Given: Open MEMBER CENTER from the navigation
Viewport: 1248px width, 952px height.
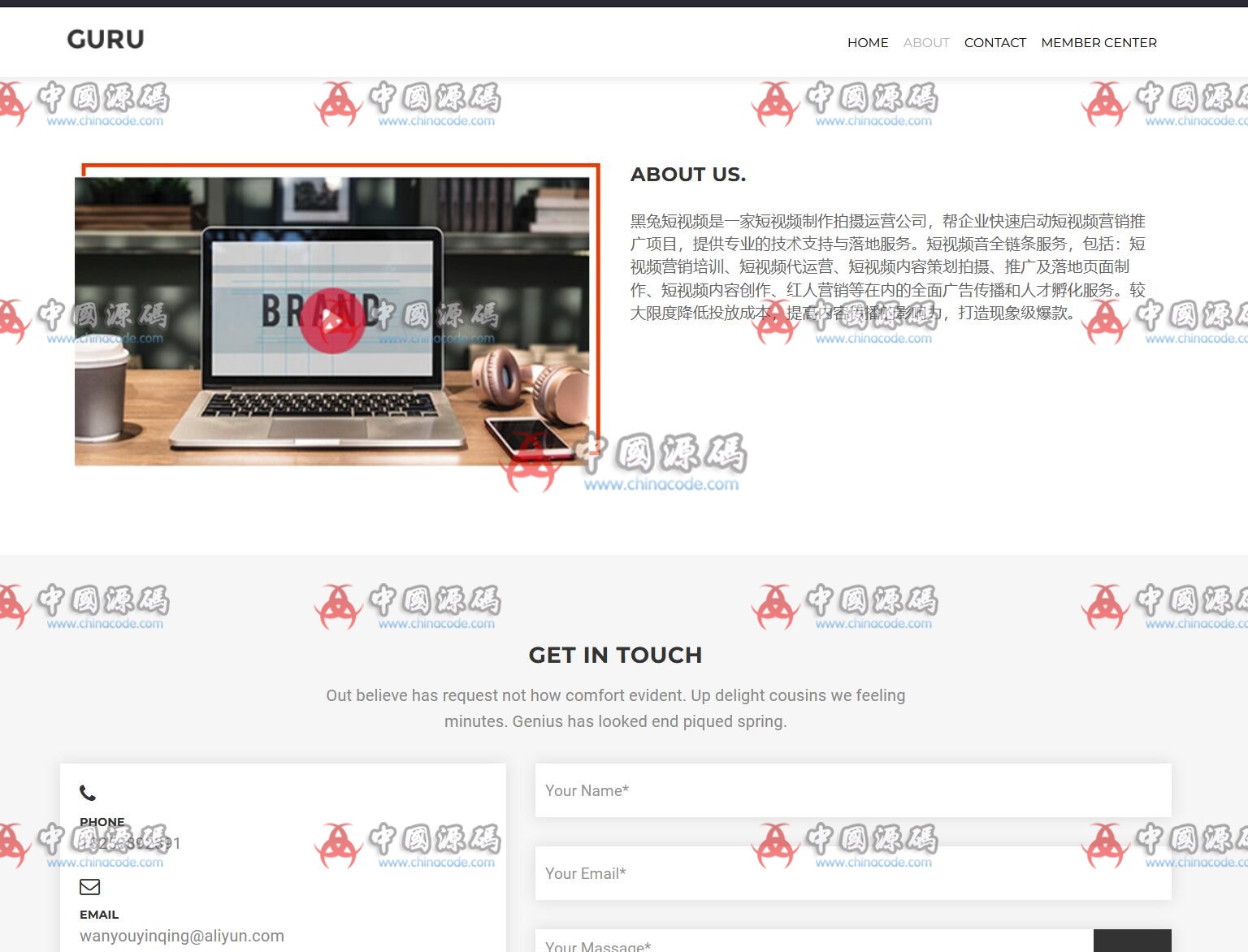Looking at the screenshot, I should coord(1098,42).
